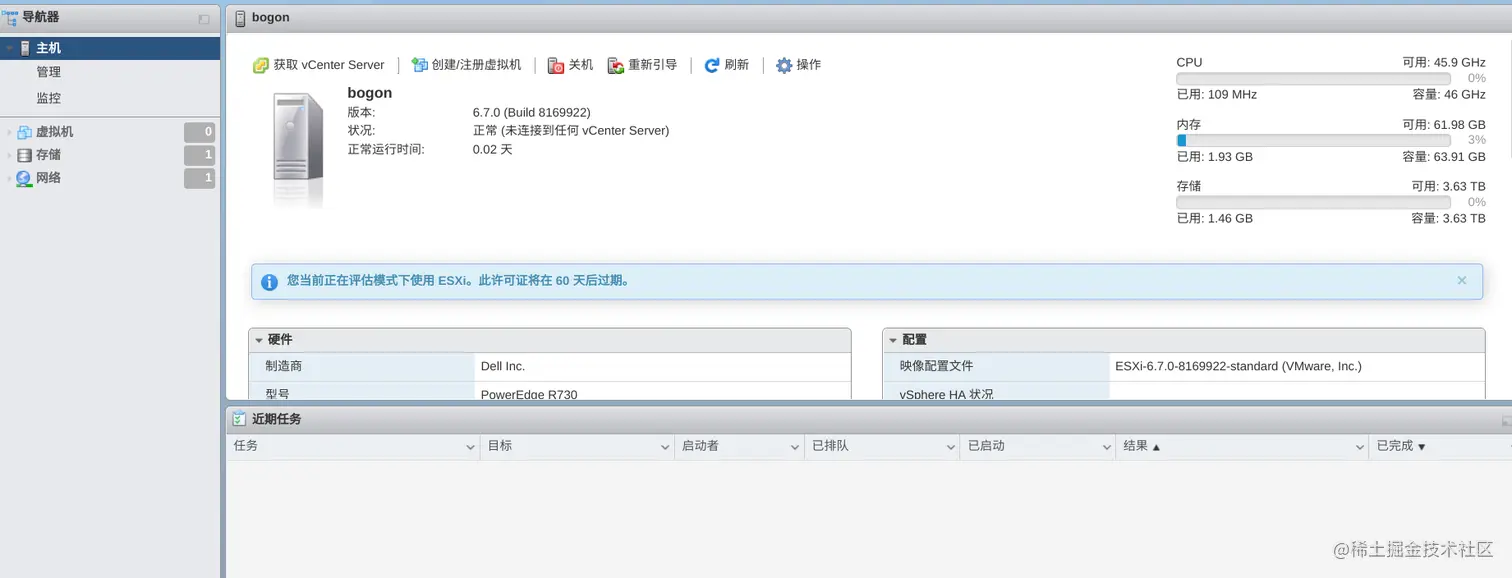Click the Networking count badge 1

tap(200, 178)
